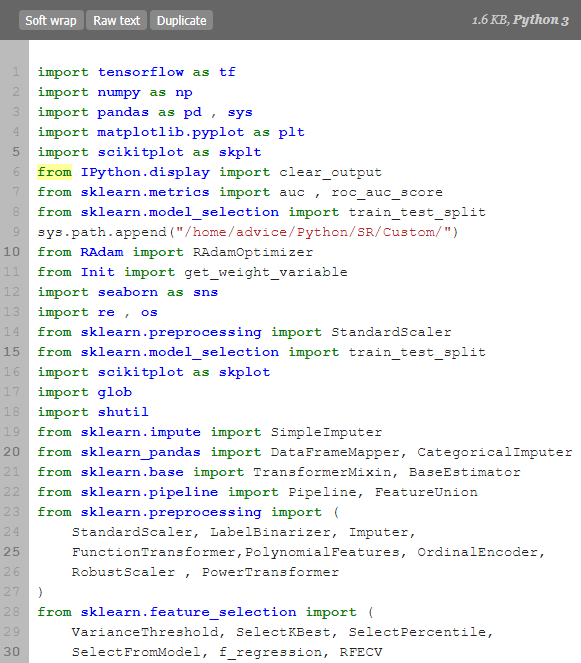Click 'CategoricalImputer' on line 20
Screen dimensions: 581x663
click(x=495, y=452)
